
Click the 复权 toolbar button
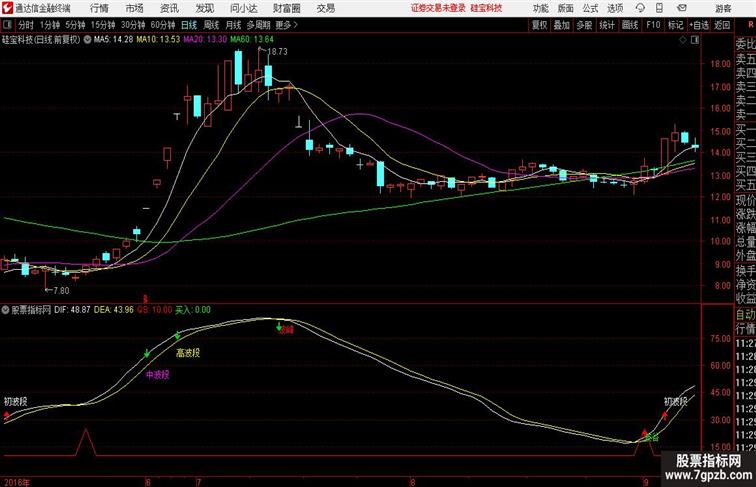pyautogui.click(x=540, y=25)
